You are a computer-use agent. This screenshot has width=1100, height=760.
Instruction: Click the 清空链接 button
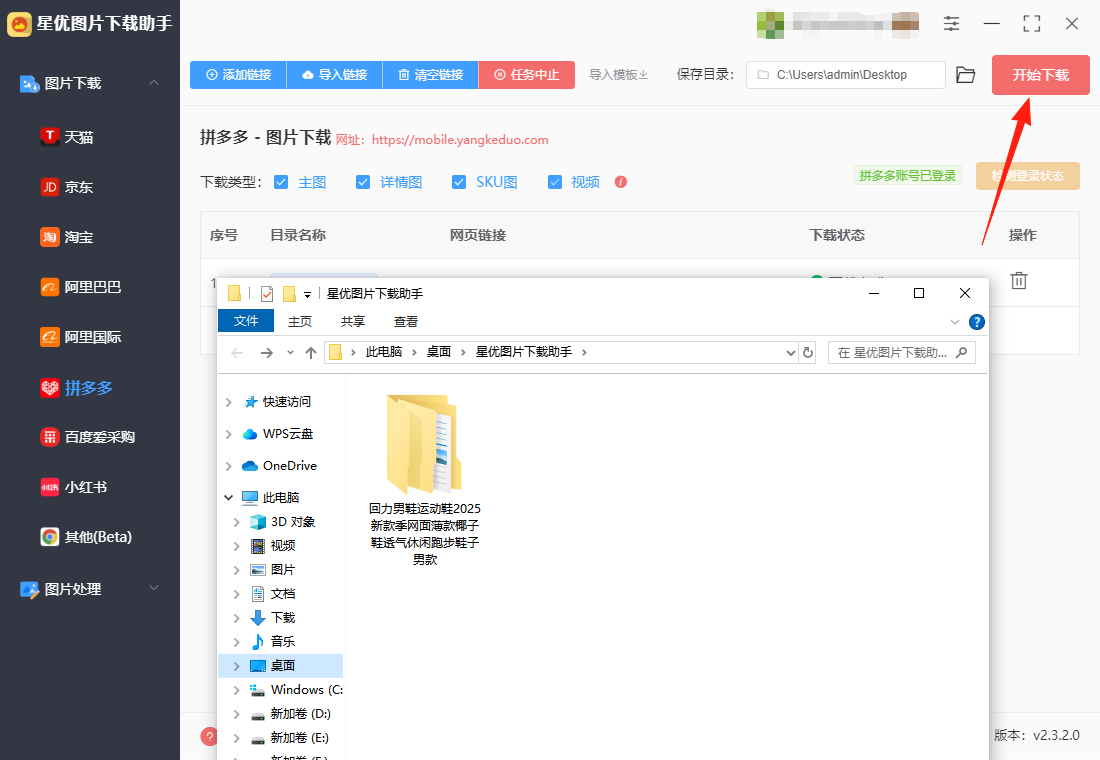click(x=431, y=75)
